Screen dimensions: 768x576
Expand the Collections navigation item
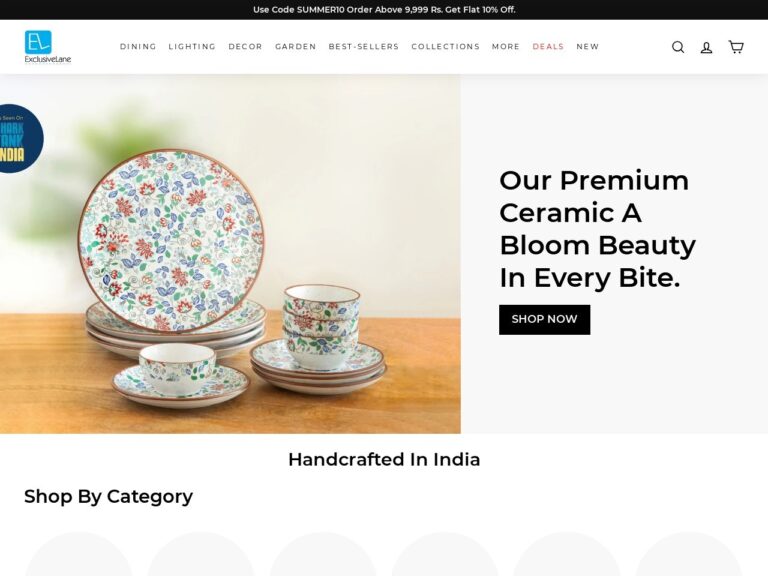tap(445, 47)
